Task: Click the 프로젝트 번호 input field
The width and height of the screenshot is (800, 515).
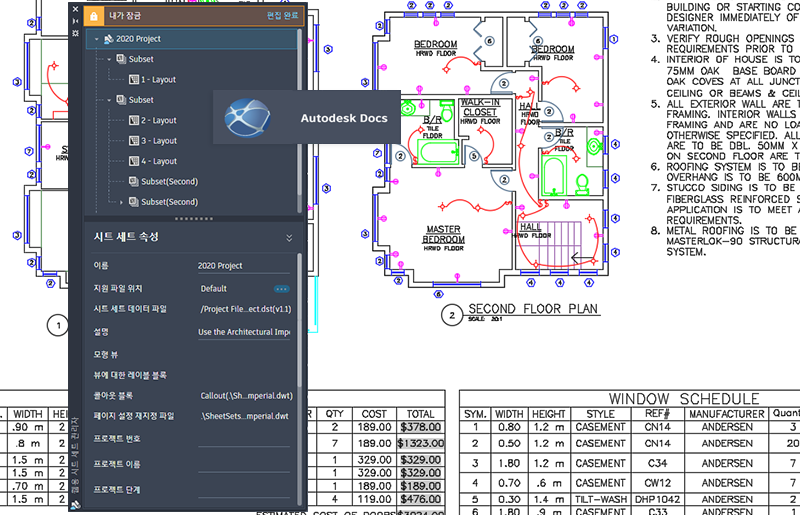Action: pyautogui.click(x=244, y=440)
